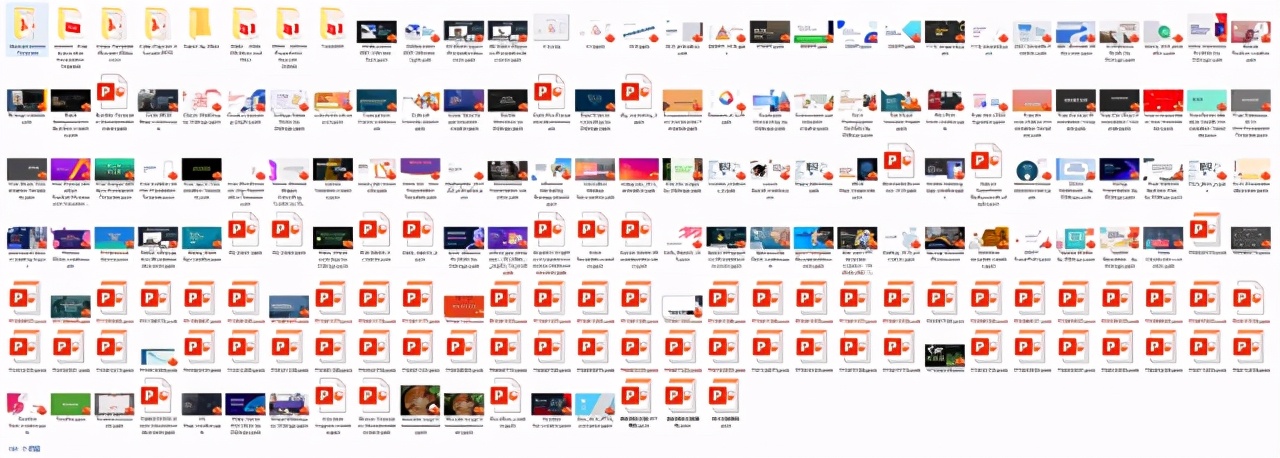Open the black thumbnail with the white logo in the sixth row
The width and height of the screenshot is (1280, 458).
(x=944, y=354)
